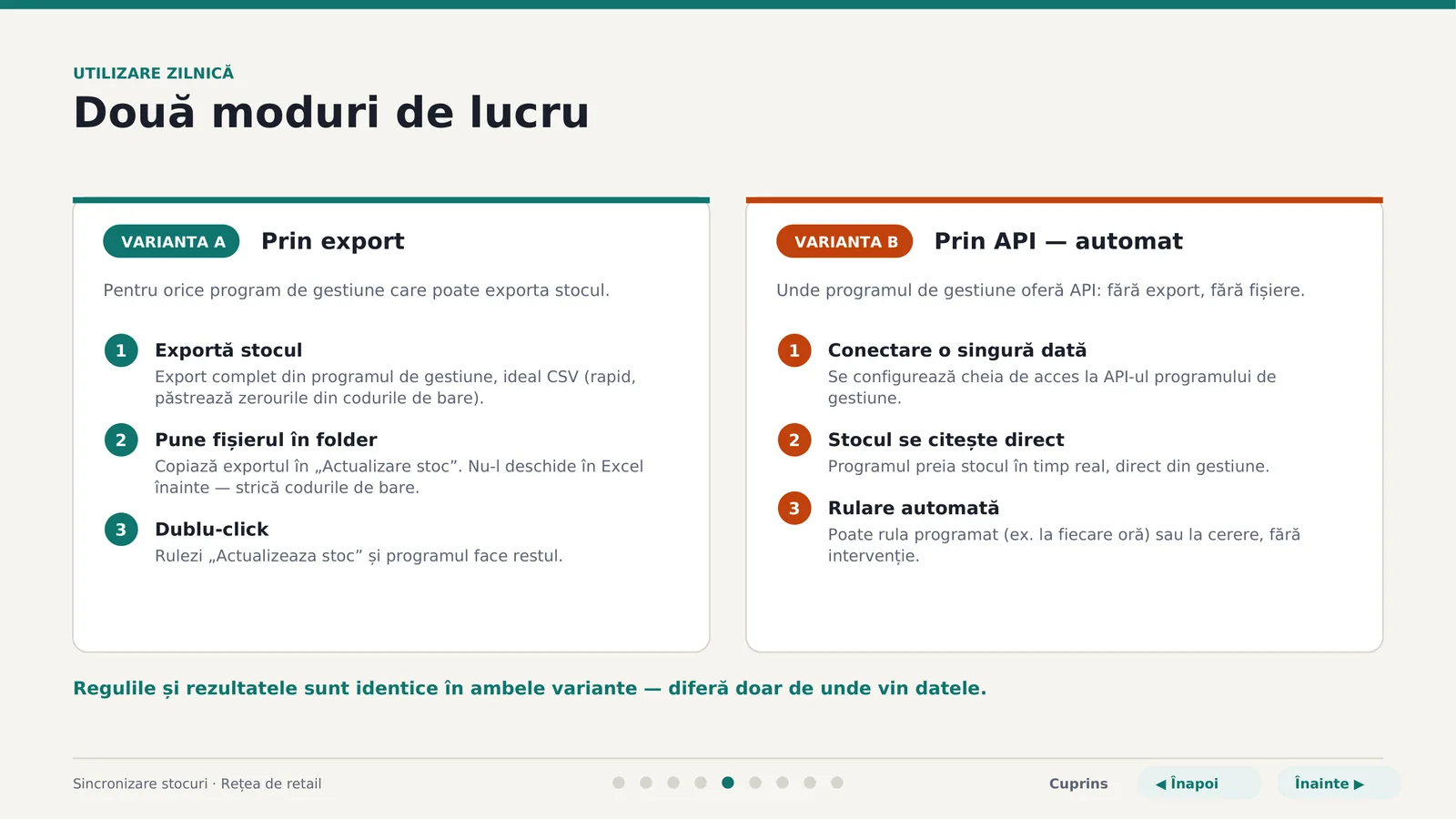Open the fourth pagination dot

[701, 783]
